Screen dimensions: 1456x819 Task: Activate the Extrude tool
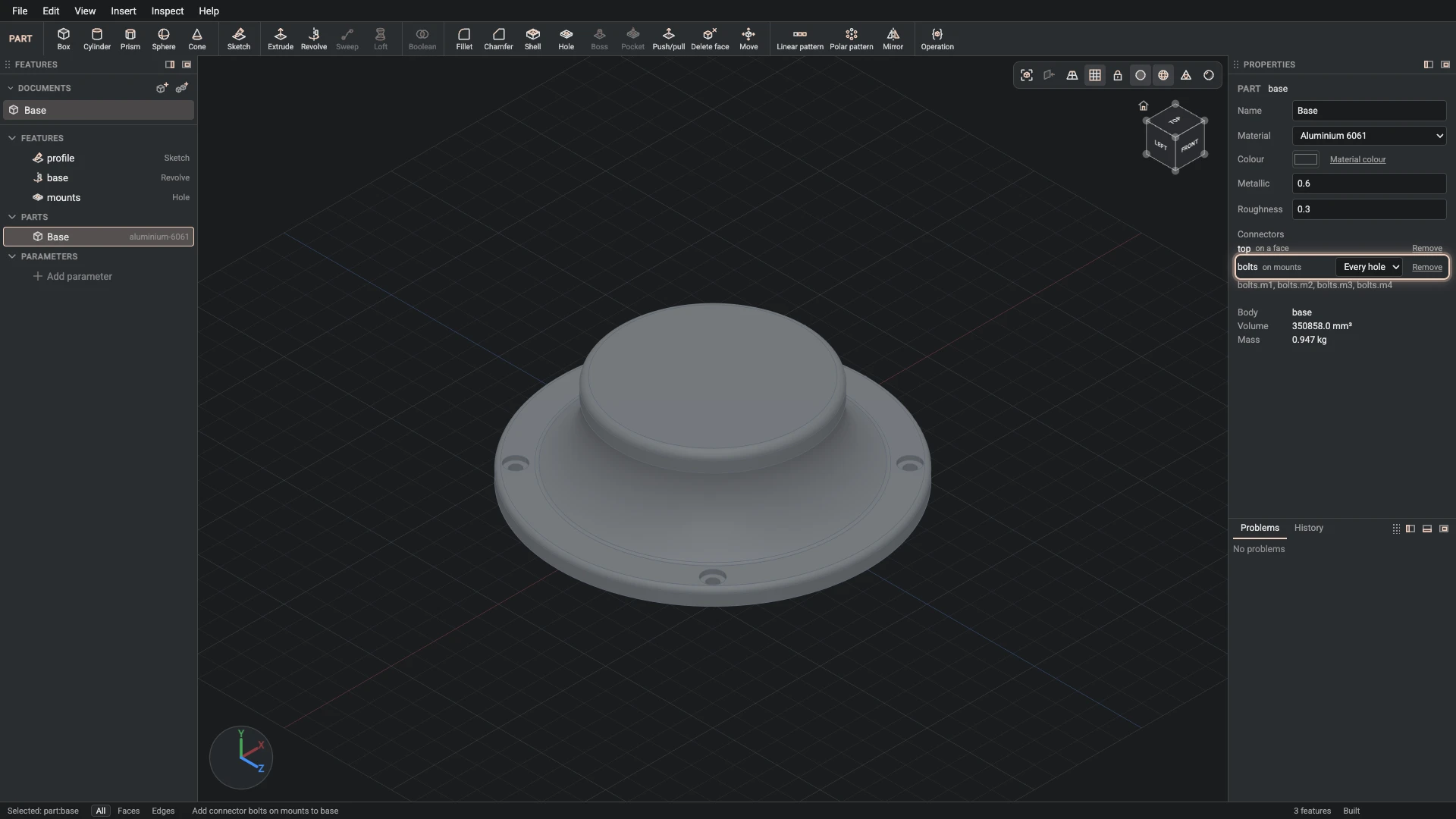coord(281,39)
